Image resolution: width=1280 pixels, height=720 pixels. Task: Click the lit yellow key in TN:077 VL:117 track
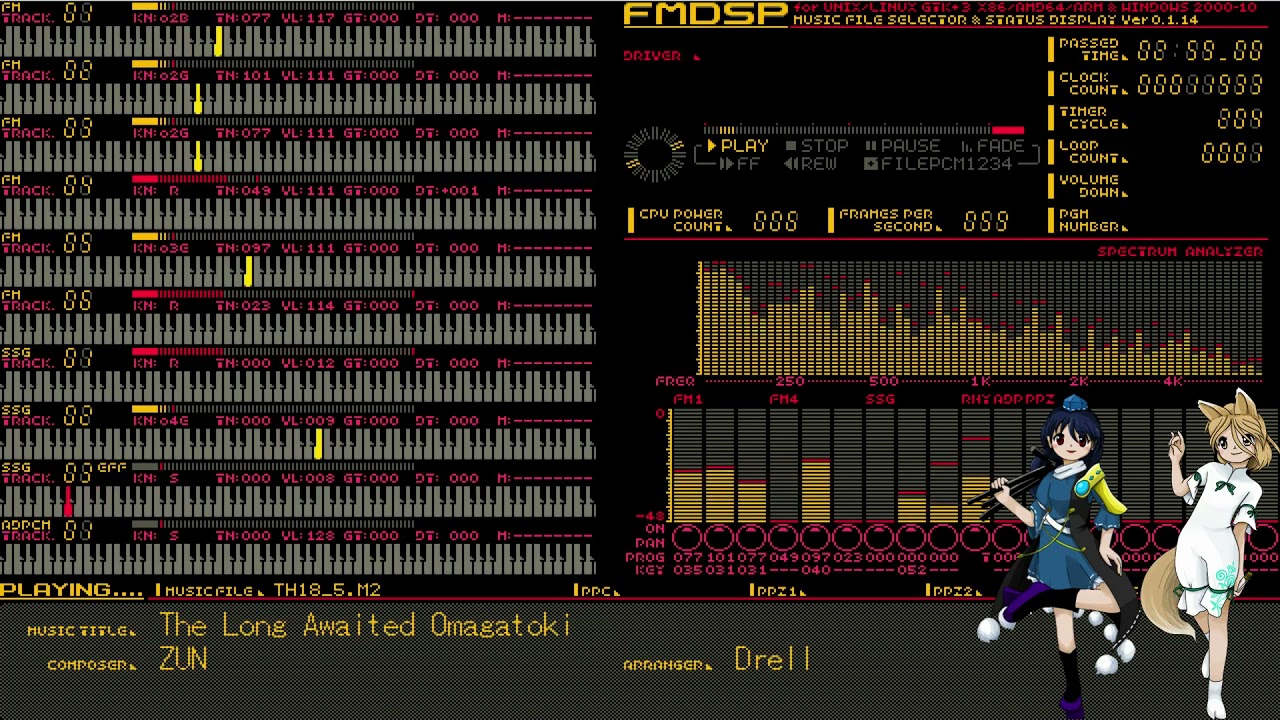tap(219, 41)
